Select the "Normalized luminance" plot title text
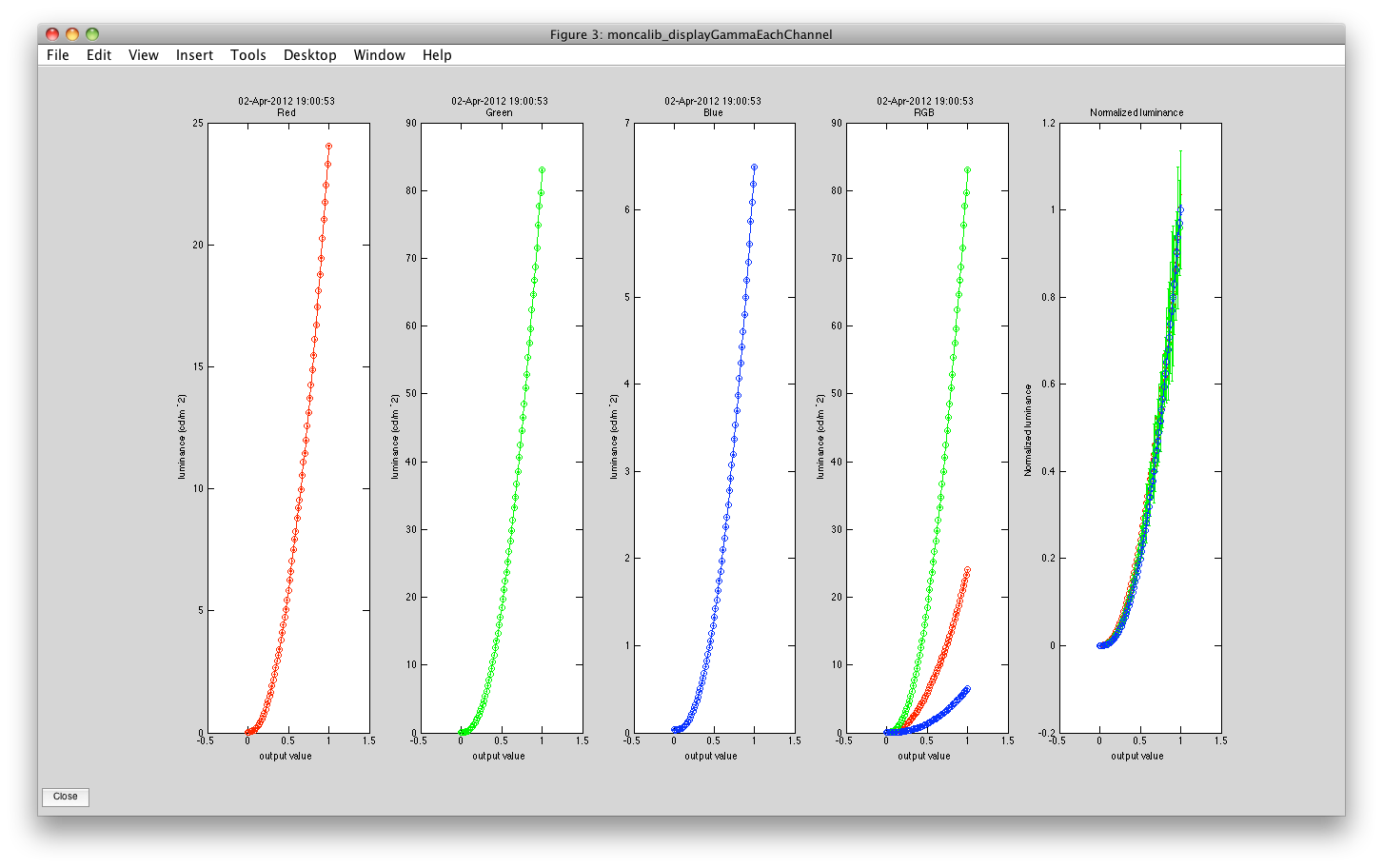This screenshot has width=1383, height=868. [x=1136, y=112]
